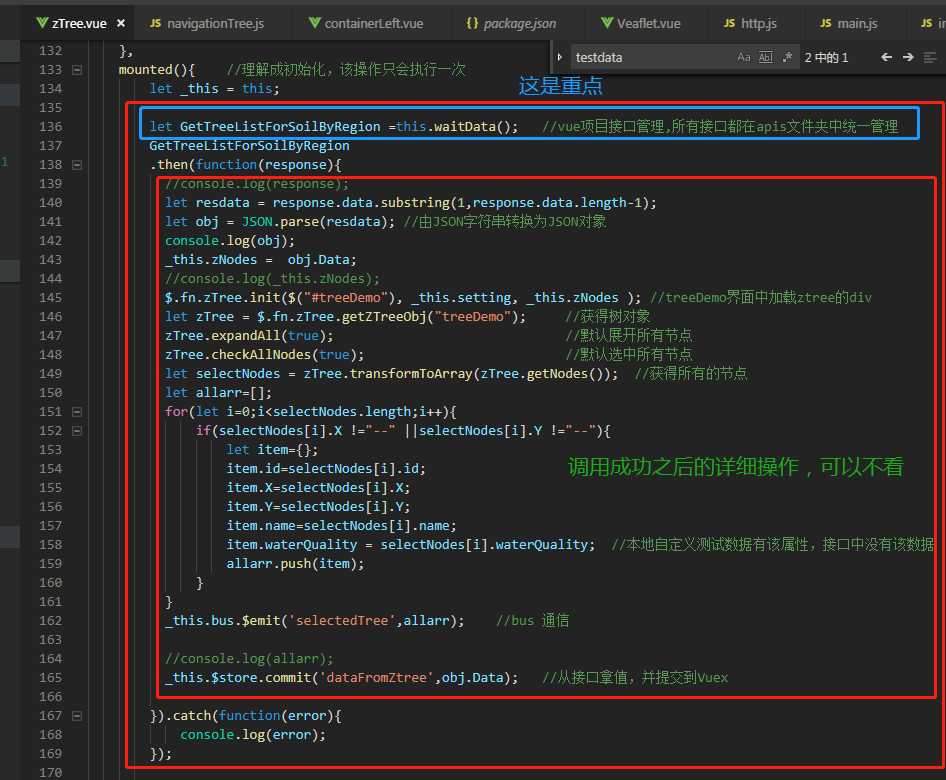This screenshot has width=946, height=780.
Task: Toggle find in selection icon
Action: 930,57
